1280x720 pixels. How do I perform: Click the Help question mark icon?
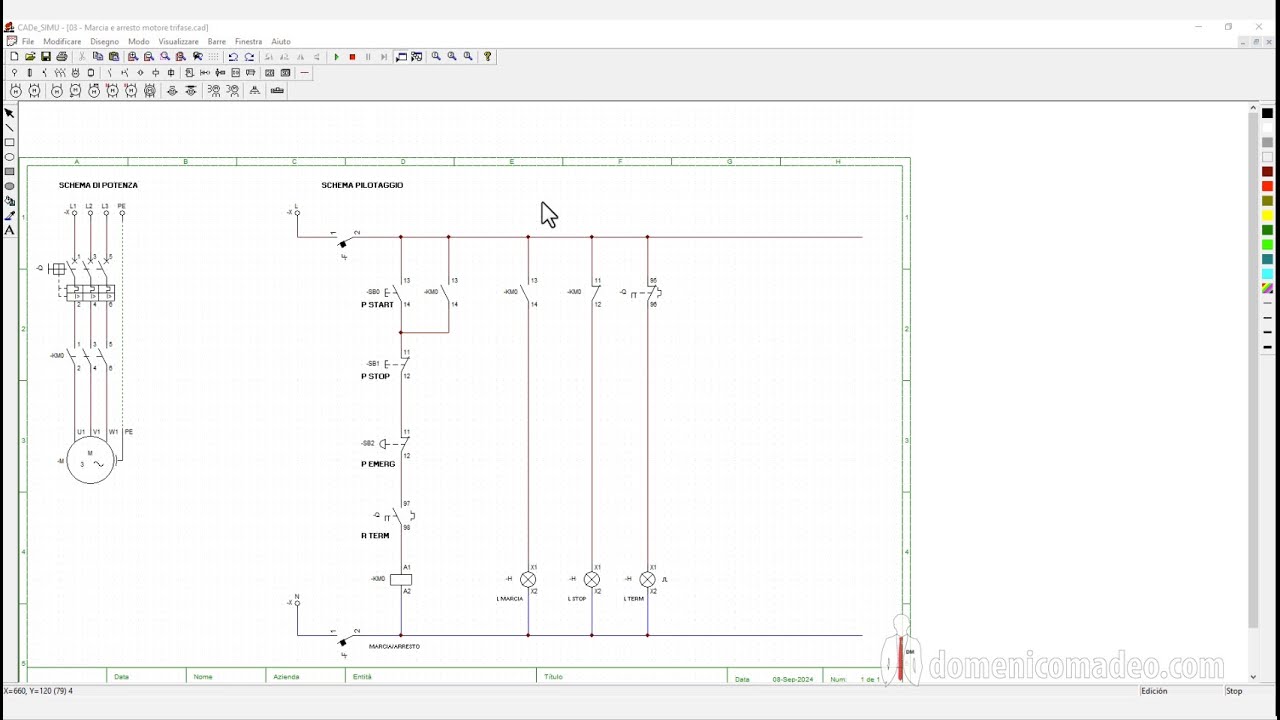click(488, 57)
